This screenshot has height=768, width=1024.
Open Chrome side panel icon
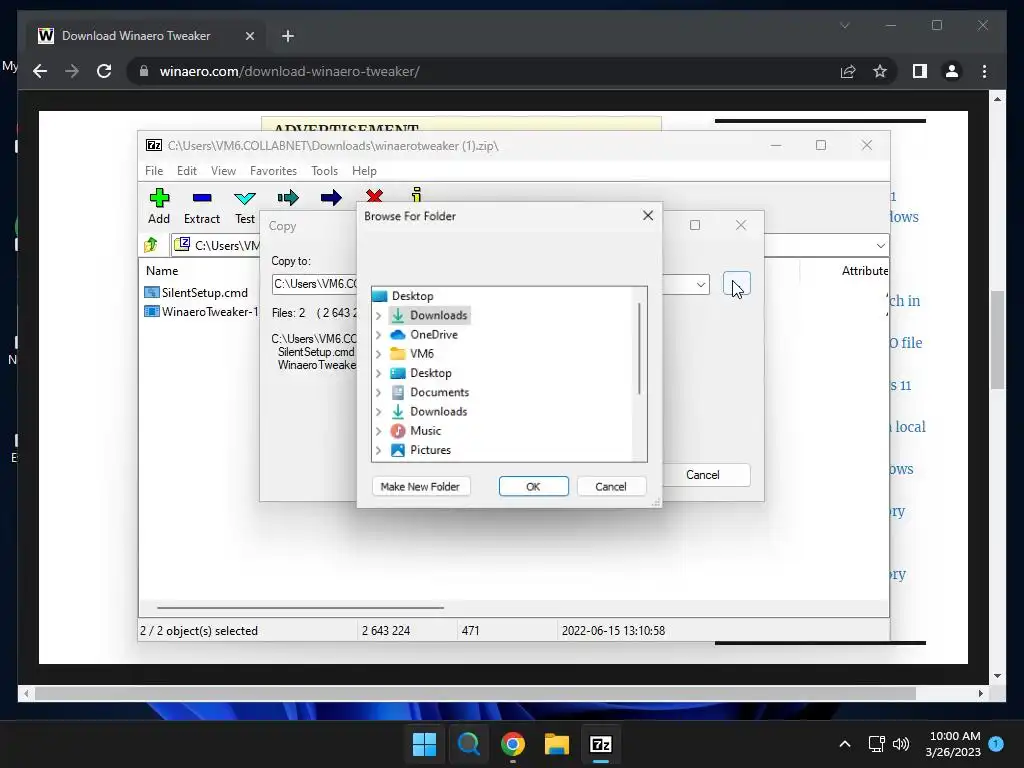coord(920,71)
